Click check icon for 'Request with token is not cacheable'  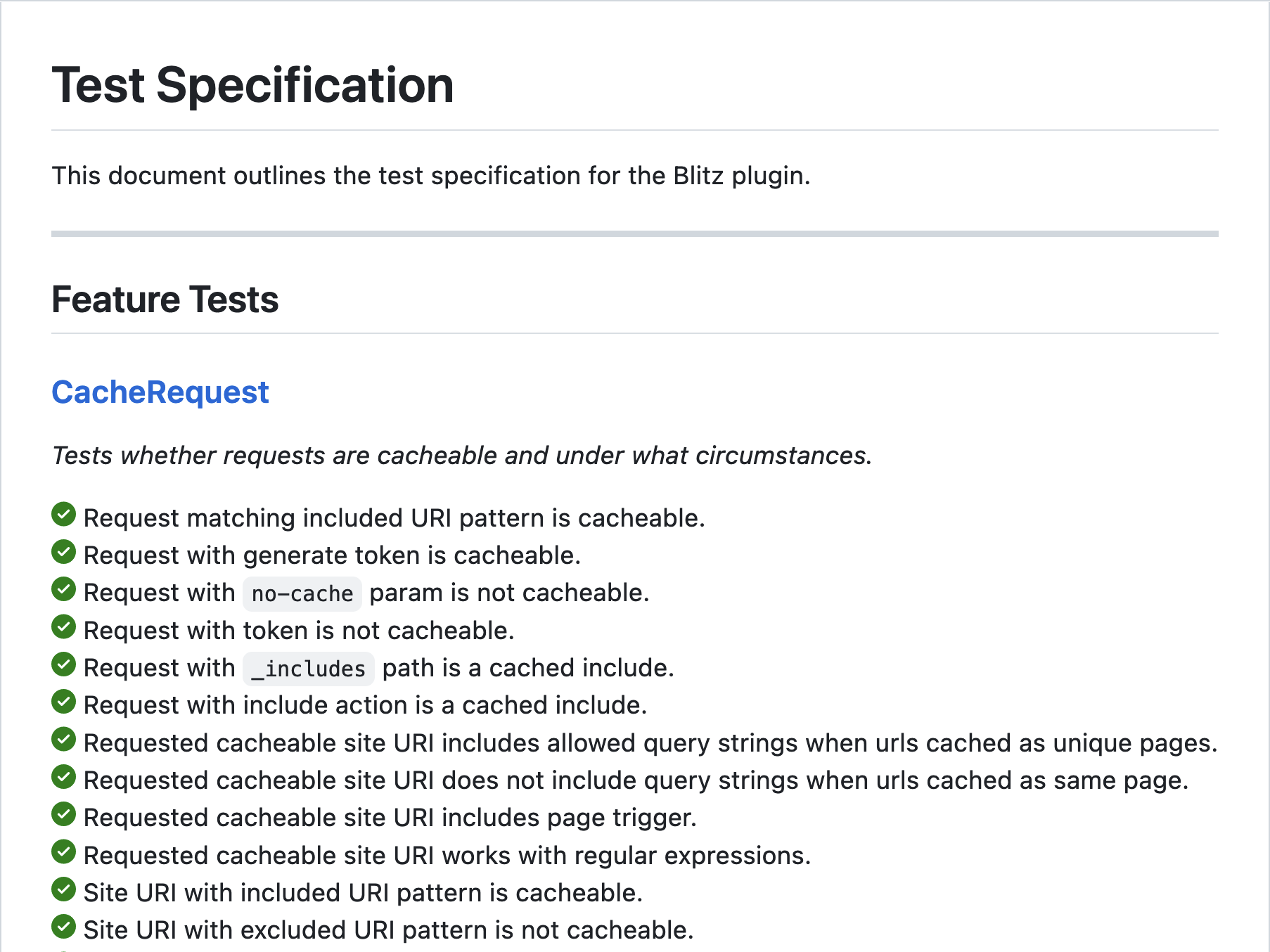pos(63,626)
